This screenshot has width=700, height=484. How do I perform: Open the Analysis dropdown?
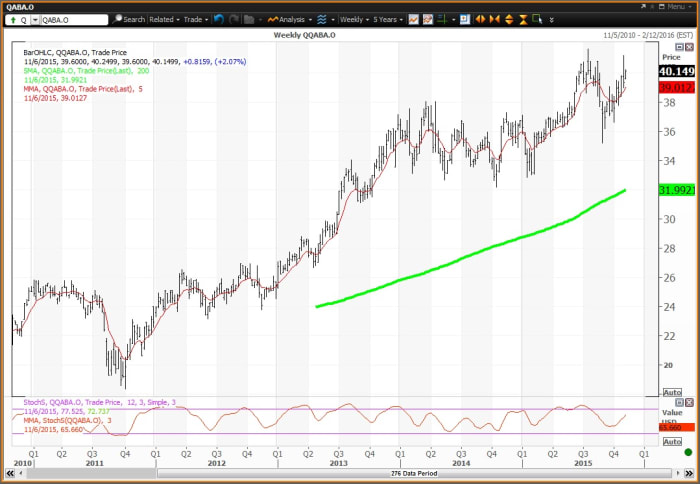(295, 19)
